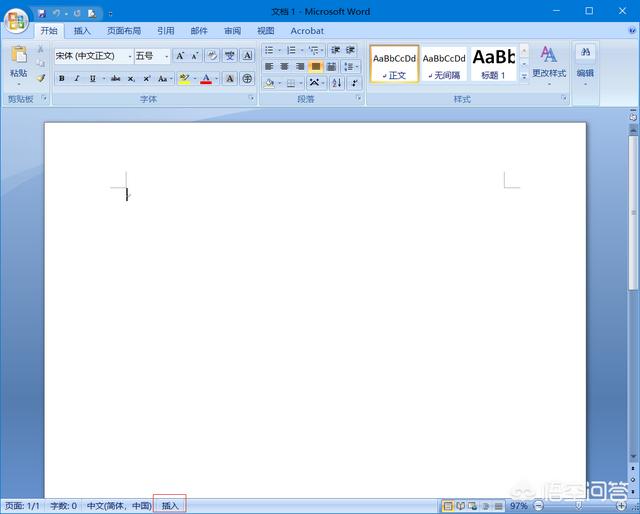640x514 pixels.
Task: Switch to the 插入 Insert tab
Action: (82, 31)
